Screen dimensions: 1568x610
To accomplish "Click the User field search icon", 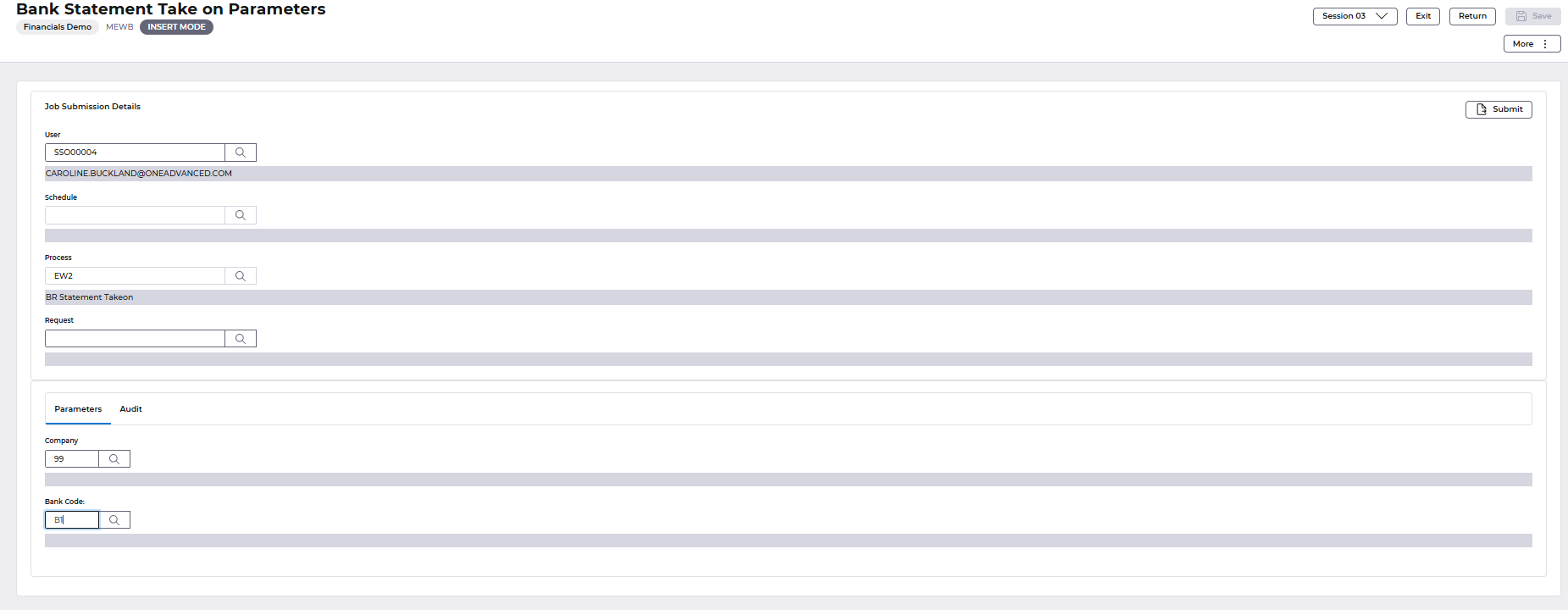I will pos(241,152).
